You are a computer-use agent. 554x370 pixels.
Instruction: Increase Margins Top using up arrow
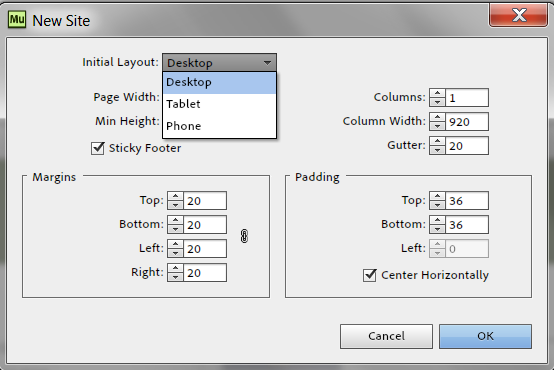(x=175, y=196)
